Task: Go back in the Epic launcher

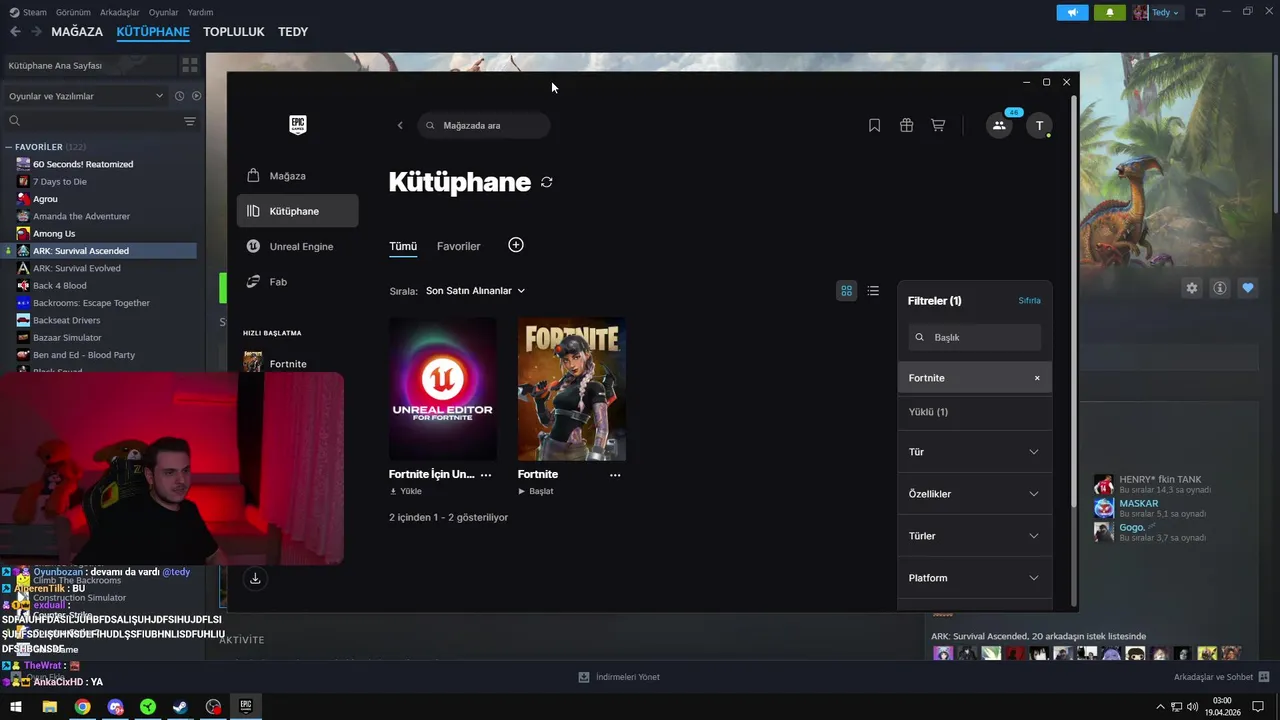Action: (400, 125)
